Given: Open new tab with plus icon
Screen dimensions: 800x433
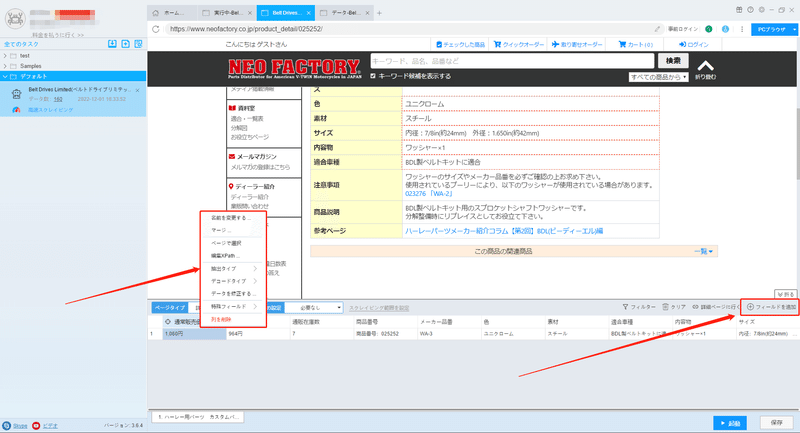Looking at the screenshot, I should coord(379,13).
